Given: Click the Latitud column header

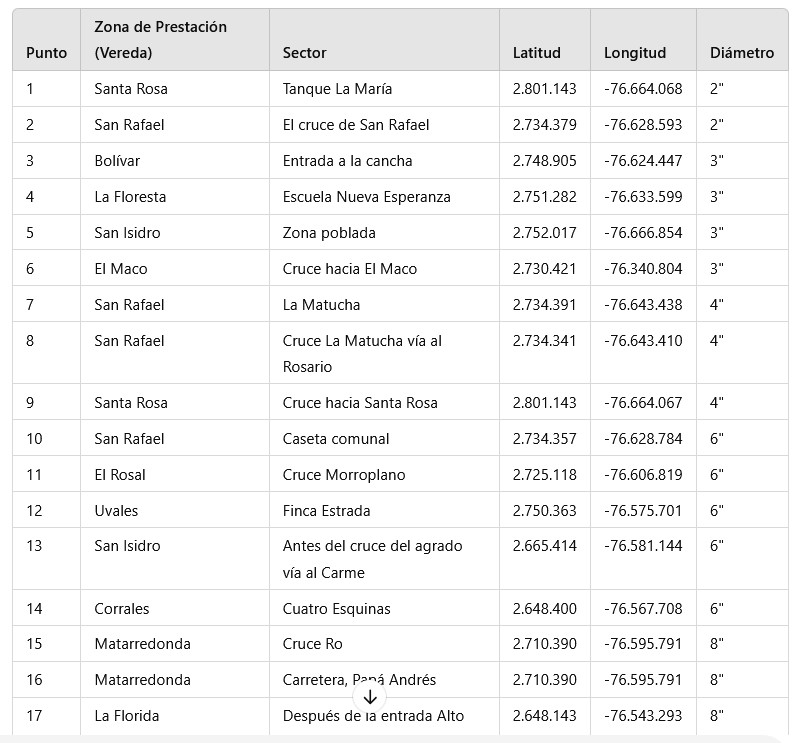Looking at the screenshot, I should pyautogui.click(x=536, y=53).
